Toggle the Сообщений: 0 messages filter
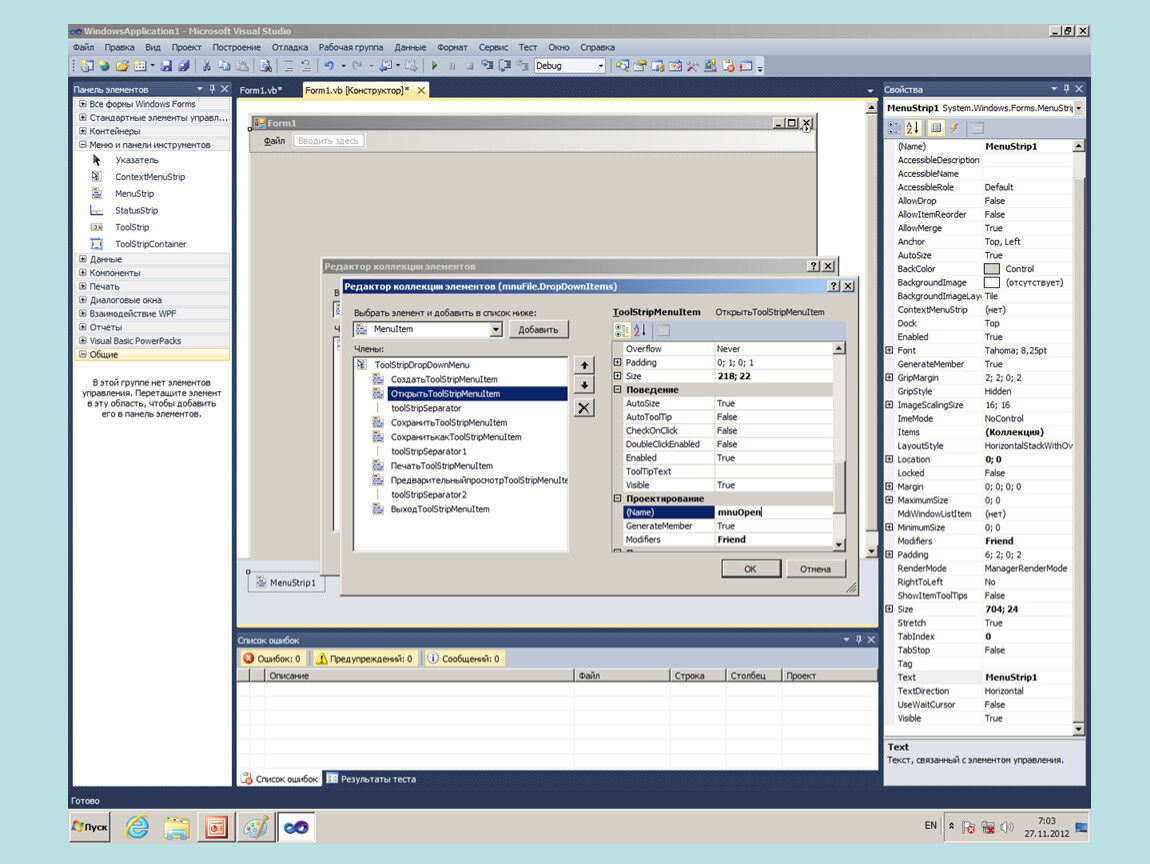Image resolution: width=1150 pixels, height=864 pixels. point(464,659)
